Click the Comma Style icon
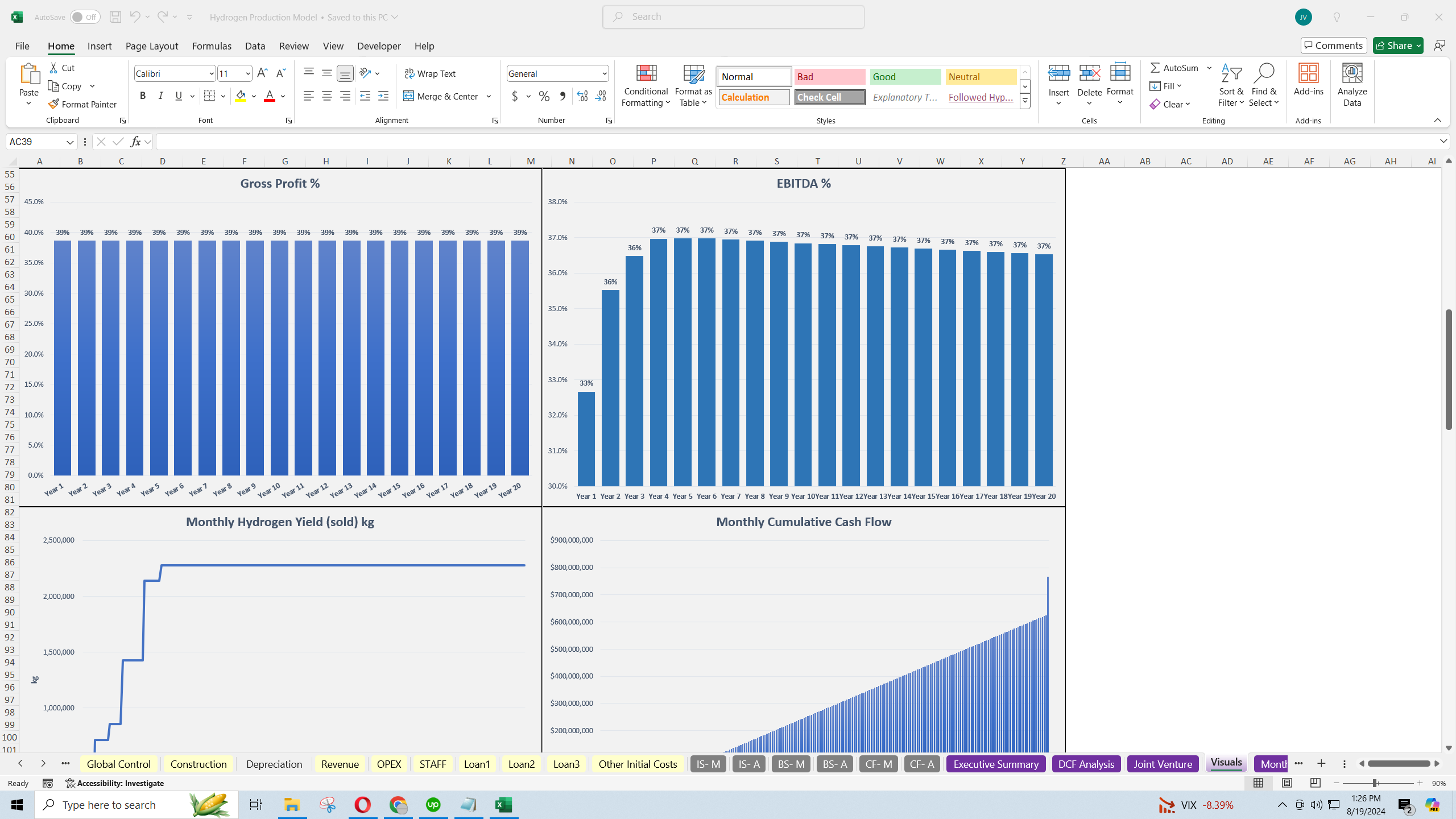This screenshot has width=1456, height=819. [562, 96]
